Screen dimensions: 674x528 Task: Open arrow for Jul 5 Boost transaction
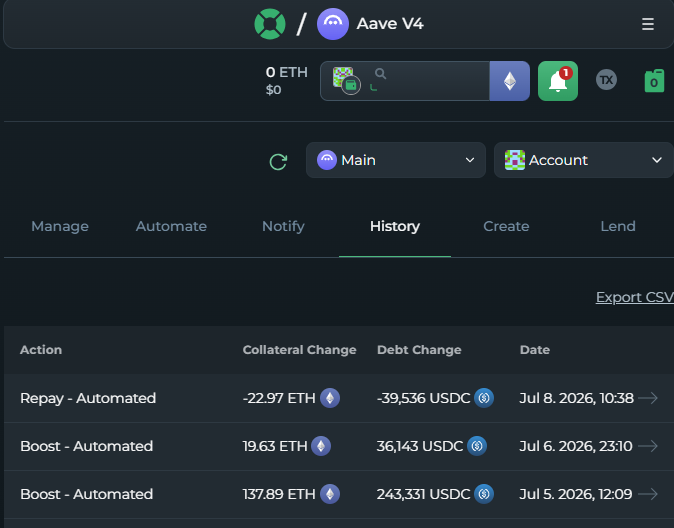(648, 494)
